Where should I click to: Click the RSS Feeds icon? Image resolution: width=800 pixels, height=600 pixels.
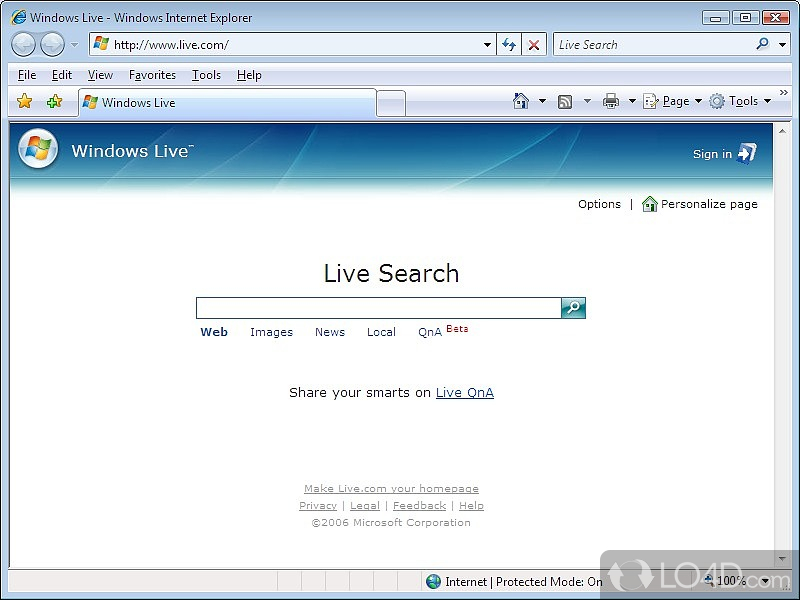pos(565,102)
